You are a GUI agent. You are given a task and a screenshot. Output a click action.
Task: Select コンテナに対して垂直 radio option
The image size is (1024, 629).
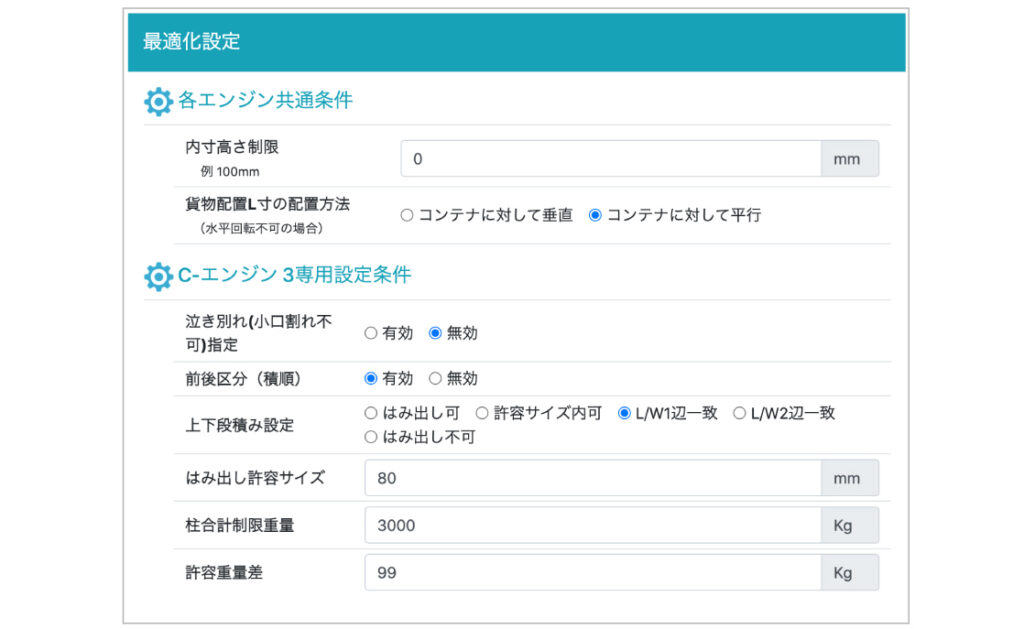[407, 215]
